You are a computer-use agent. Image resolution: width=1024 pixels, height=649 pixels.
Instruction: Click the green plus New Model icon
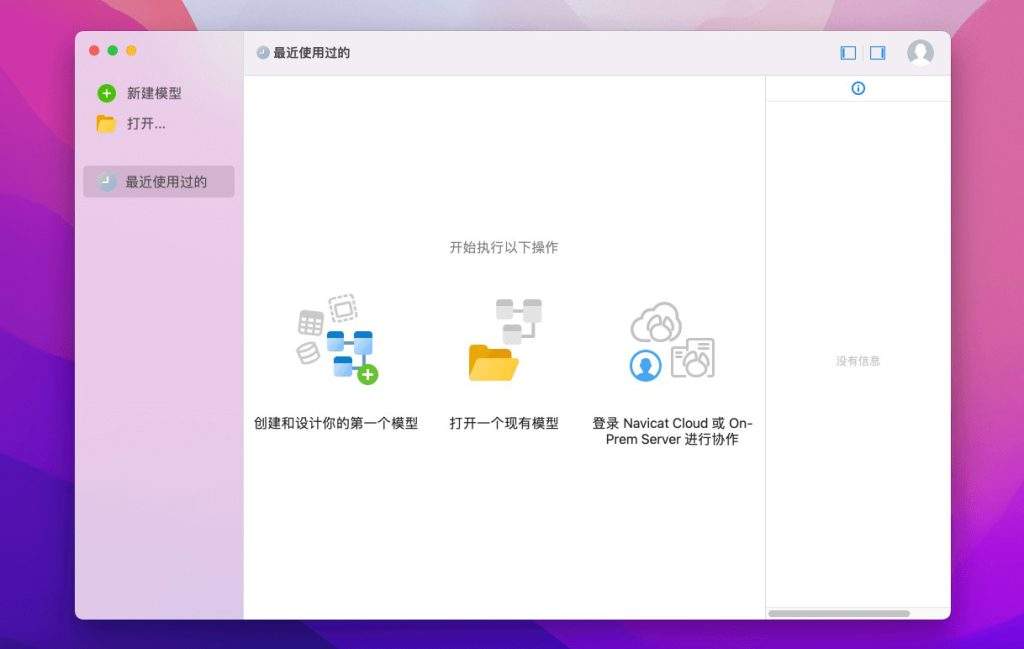(x=106, y=93)
